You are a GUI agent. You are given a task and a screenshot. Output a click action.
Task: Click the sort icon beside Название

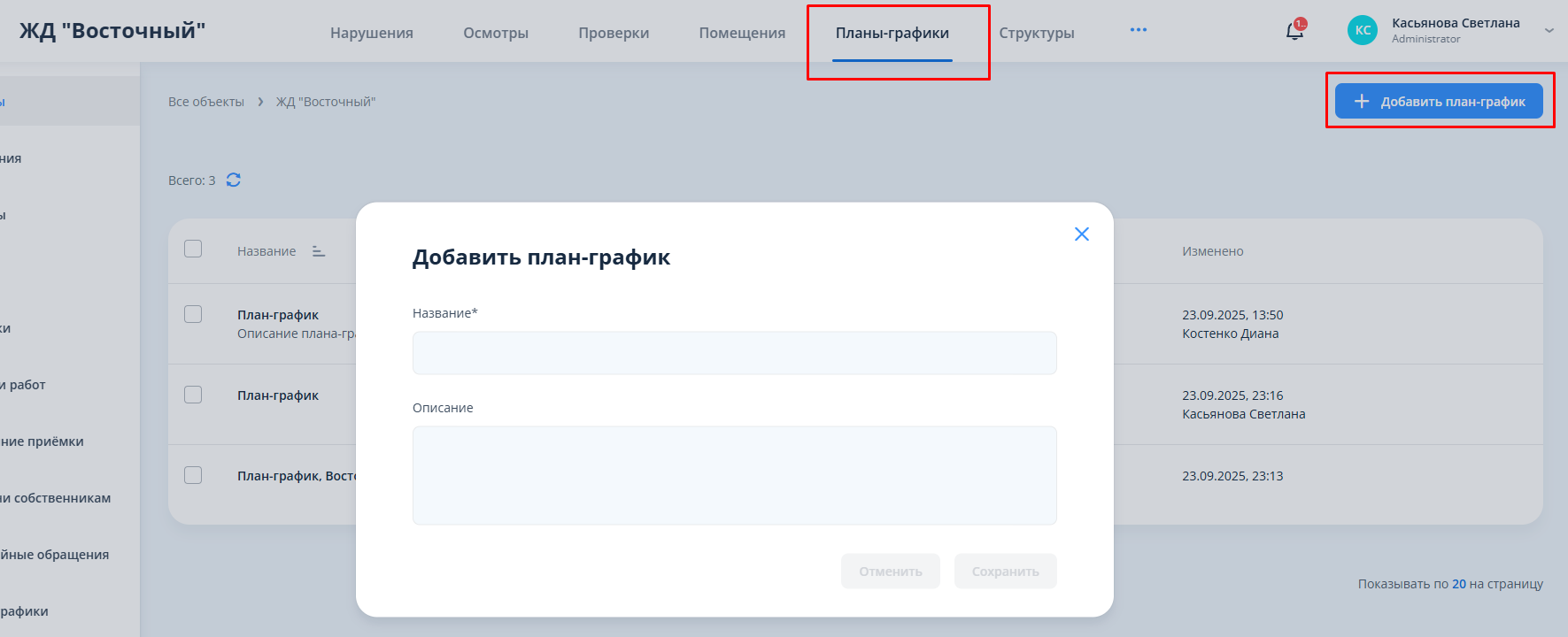[x=319, y=251]
